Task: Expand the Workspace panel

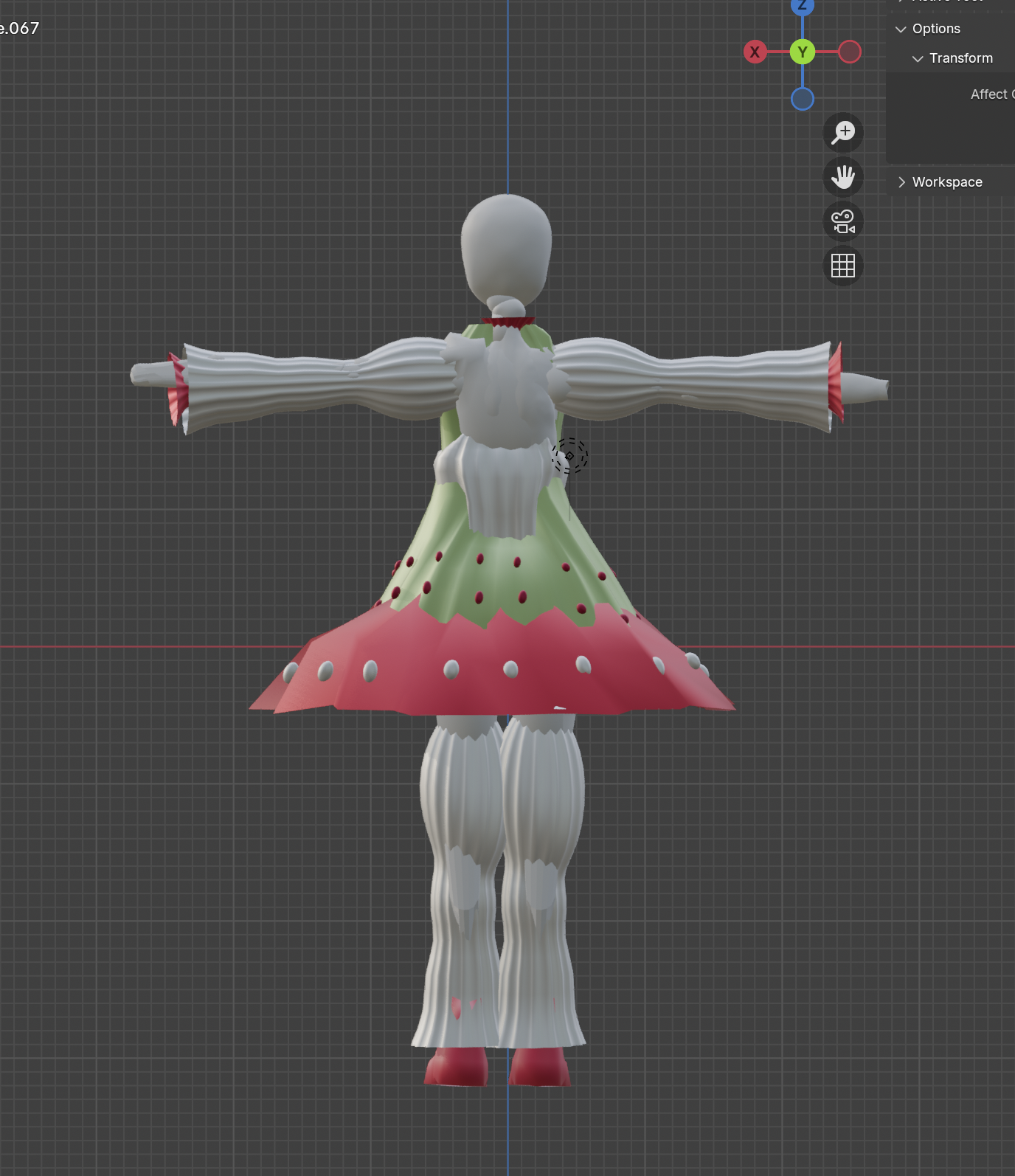Action: click(901, 182)
